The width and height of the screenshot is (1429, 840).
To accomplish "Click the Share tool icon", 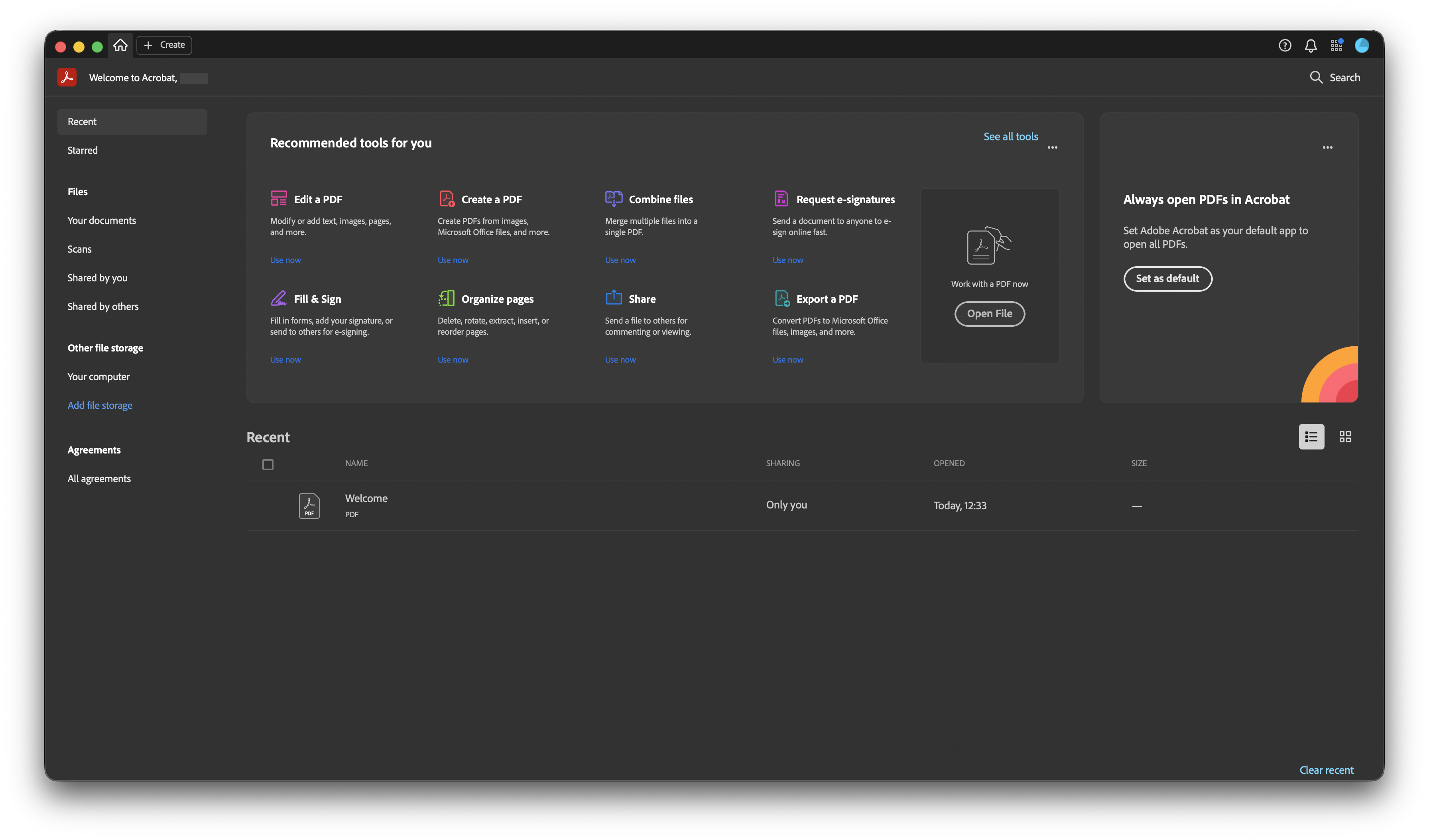I will (614, 298).
